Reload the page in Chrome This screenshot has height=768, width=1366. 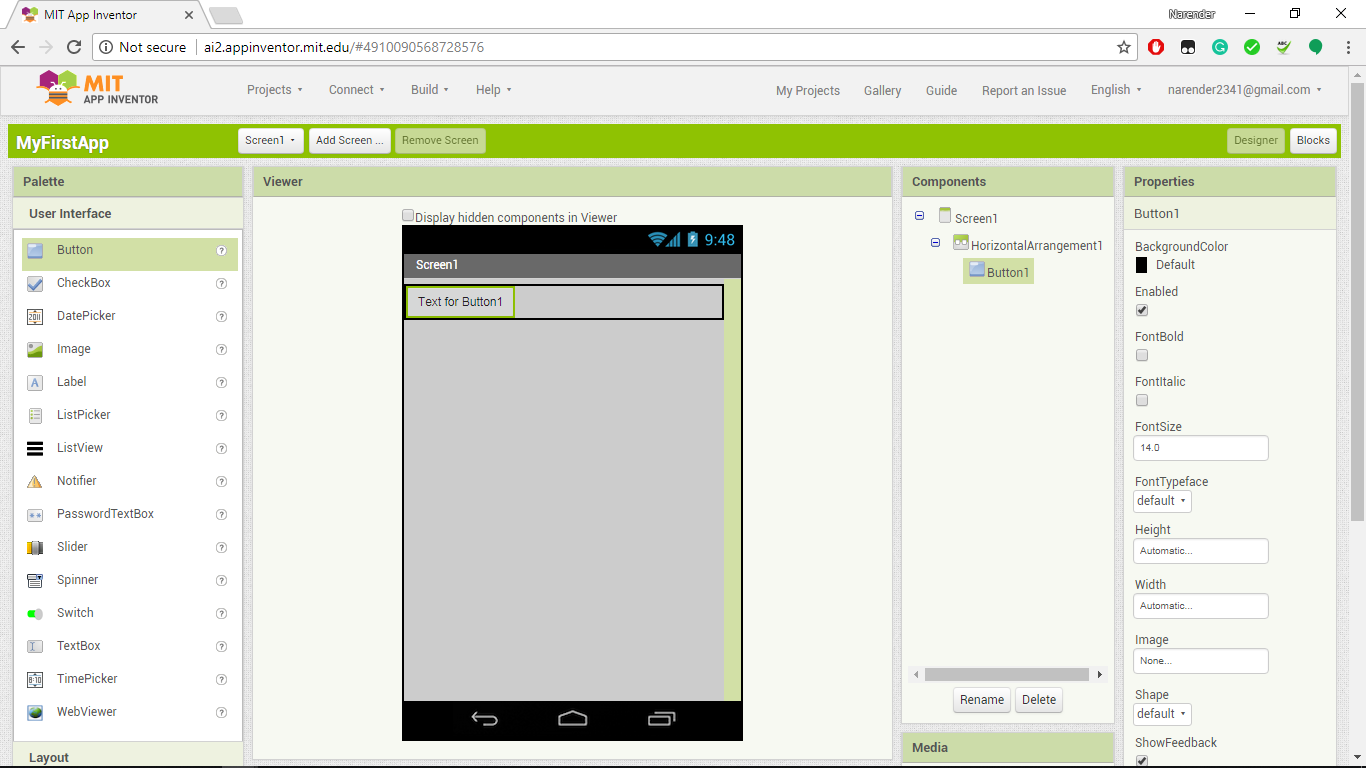(73, 47)
